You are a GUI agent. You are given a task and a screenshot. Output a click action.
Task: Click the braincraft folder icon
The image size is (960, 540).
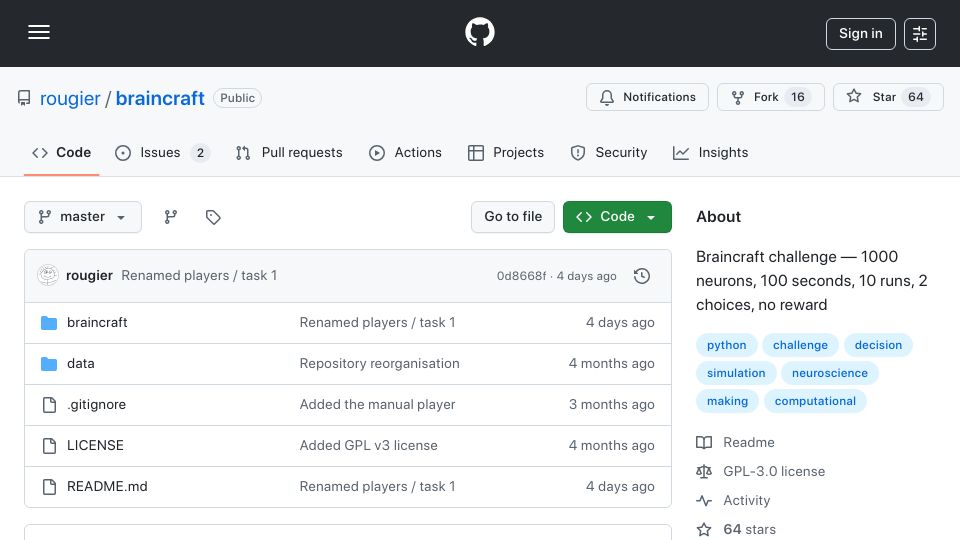click(x=49, y=323)
